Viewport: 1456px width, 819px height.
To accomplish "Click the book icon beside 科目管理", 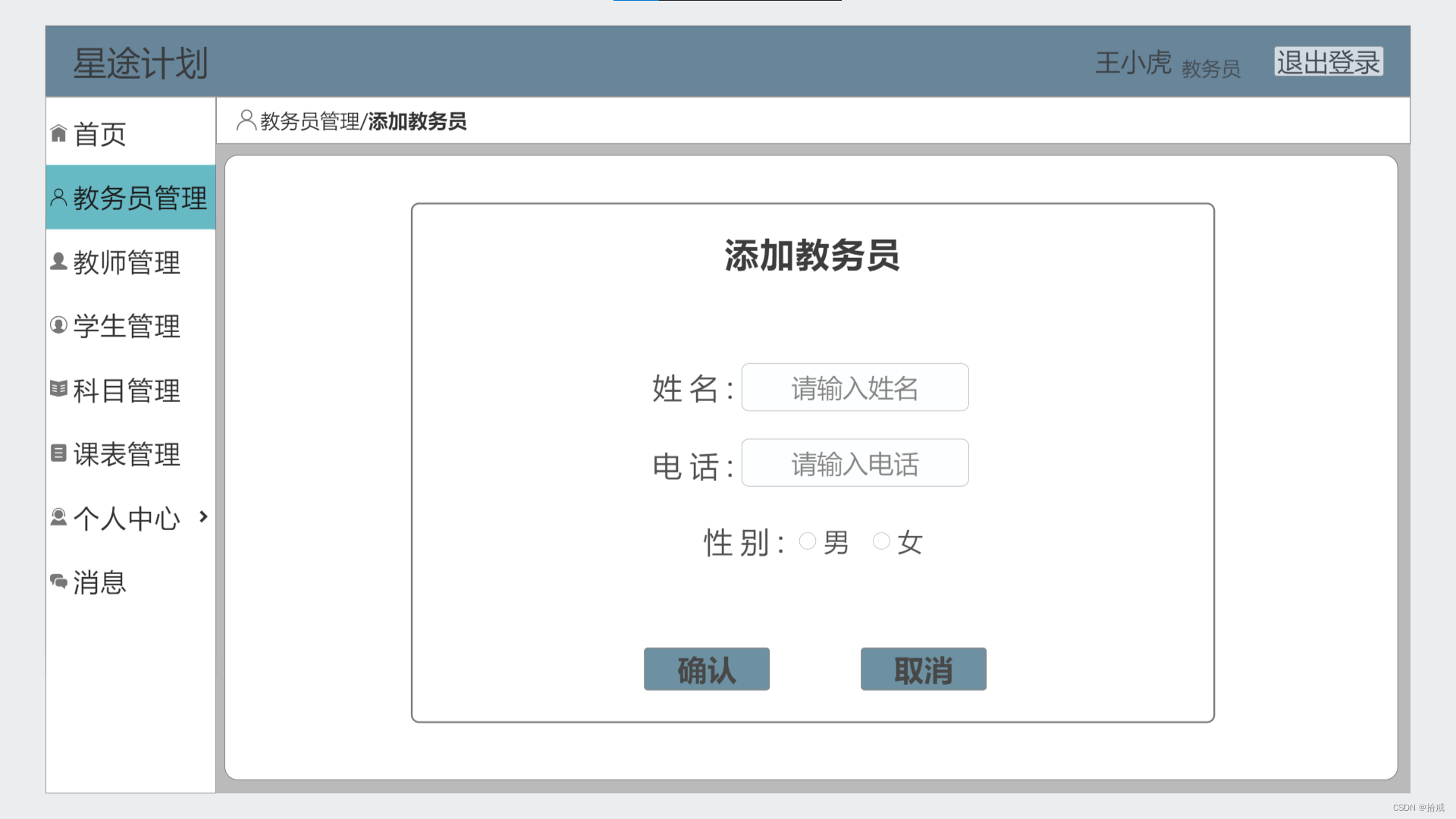I will click(58, 389).
